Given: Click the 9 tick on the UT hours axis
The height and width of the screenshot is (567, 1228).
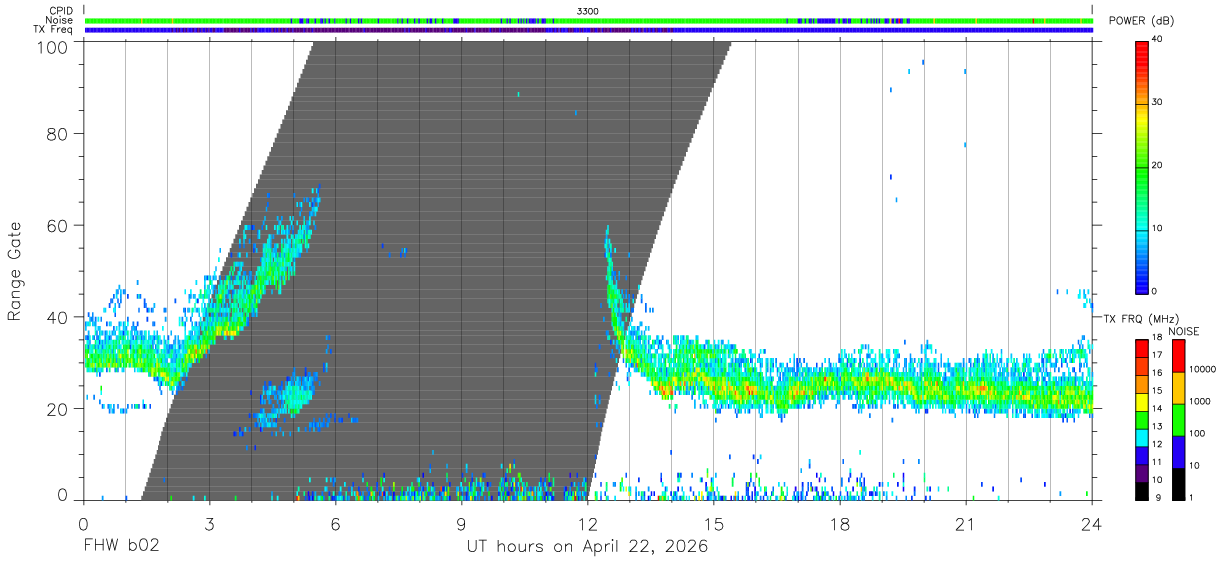Looking at the screenshot, I should (x=461, y=524).
